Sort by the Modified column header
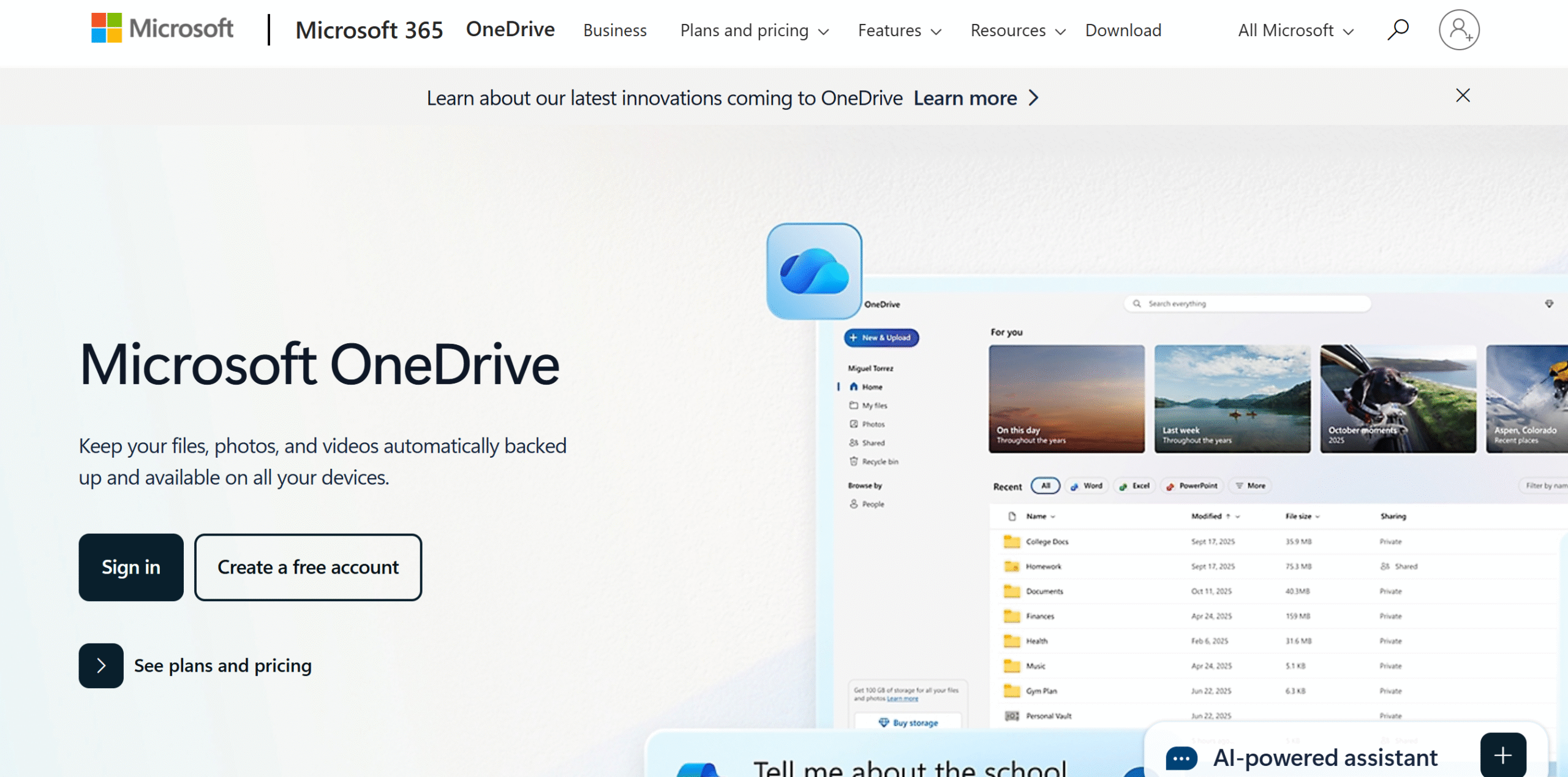 1215,516
